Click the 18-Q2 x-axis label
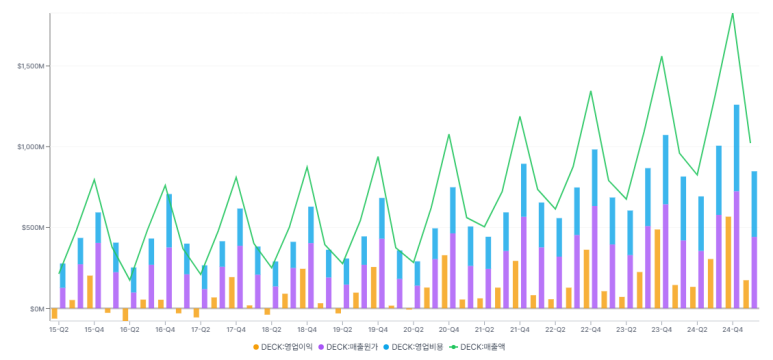 coord(272,329)
